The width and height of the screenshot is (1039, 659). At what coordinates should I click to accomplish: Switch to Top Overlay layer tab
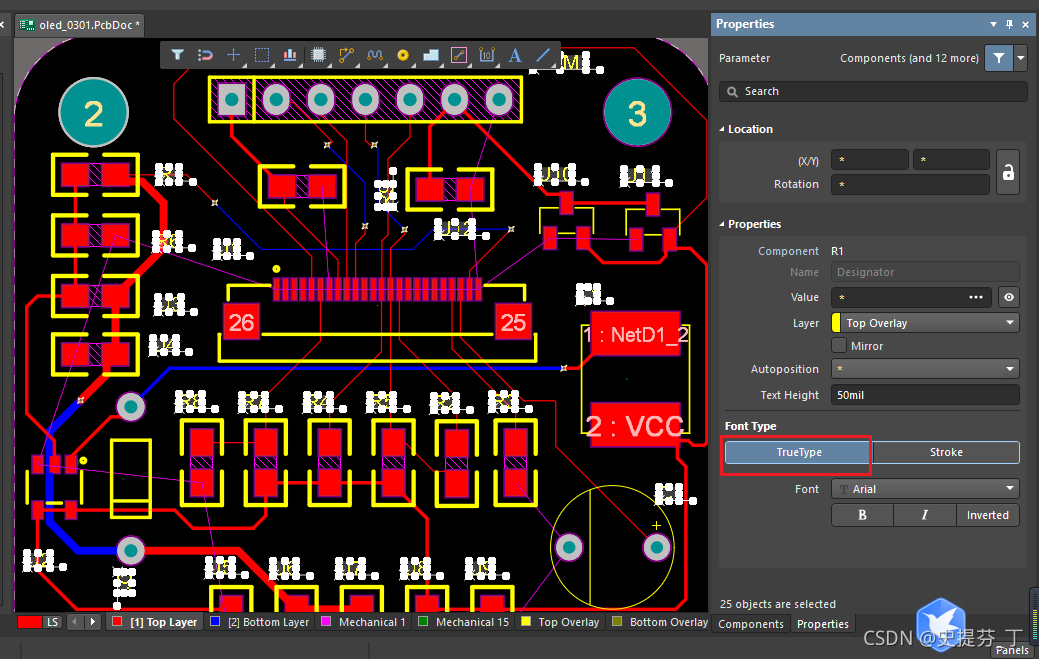pyautogui.click(x=561, y=622)
